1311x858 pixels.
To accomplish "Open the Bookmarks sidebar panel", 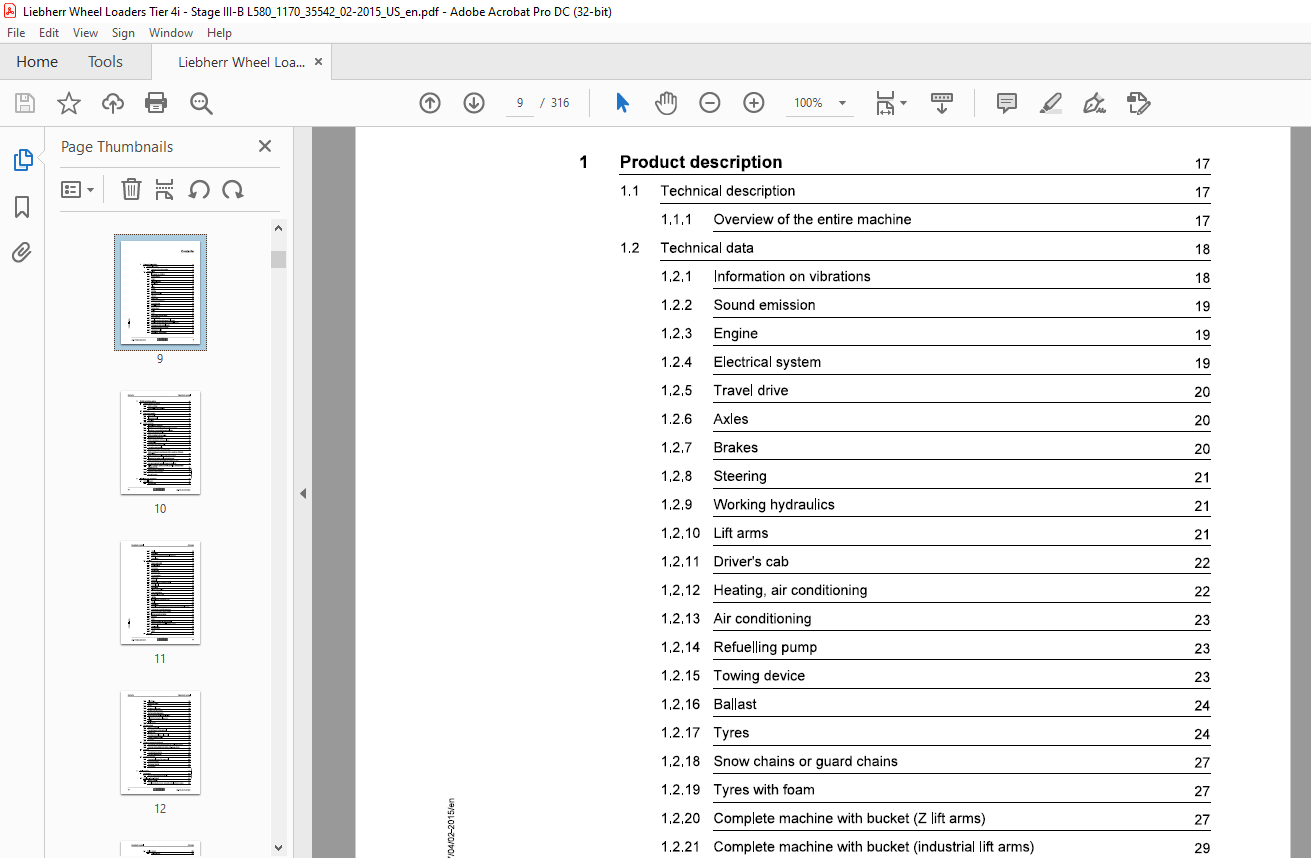I will click(x=22, y=207).
